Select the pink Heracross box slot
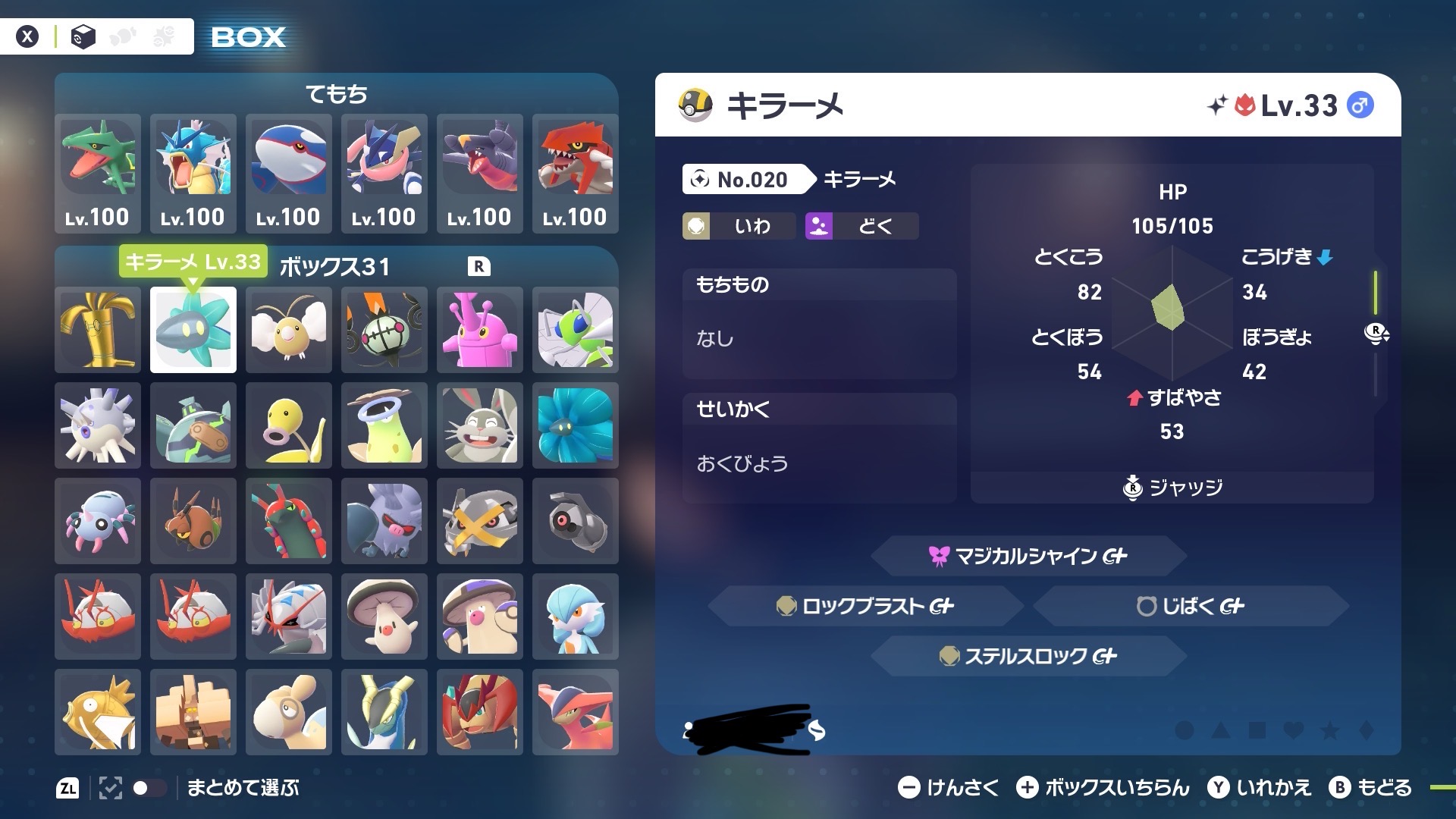This screenshot has height=819, width=1456. click(x=479, y=330)
